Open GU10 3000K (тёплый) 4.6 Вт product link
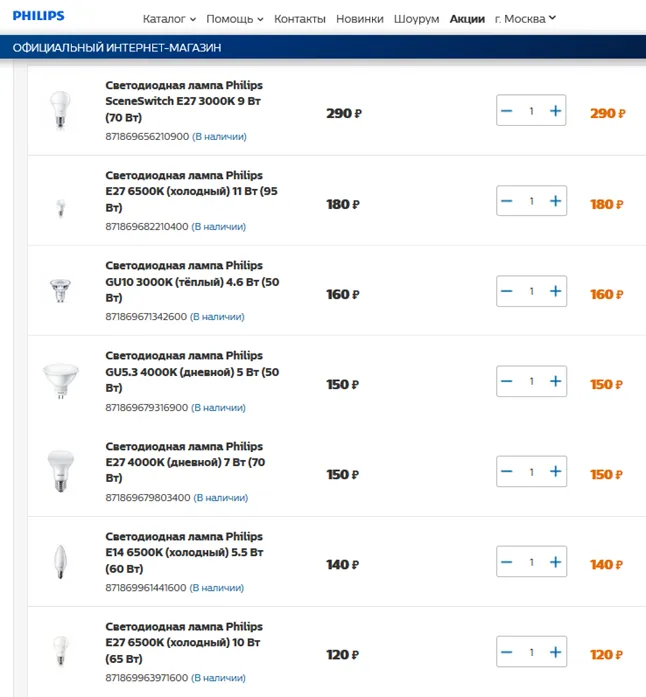The width and height of the screenshot is (646, 697). 184,281
